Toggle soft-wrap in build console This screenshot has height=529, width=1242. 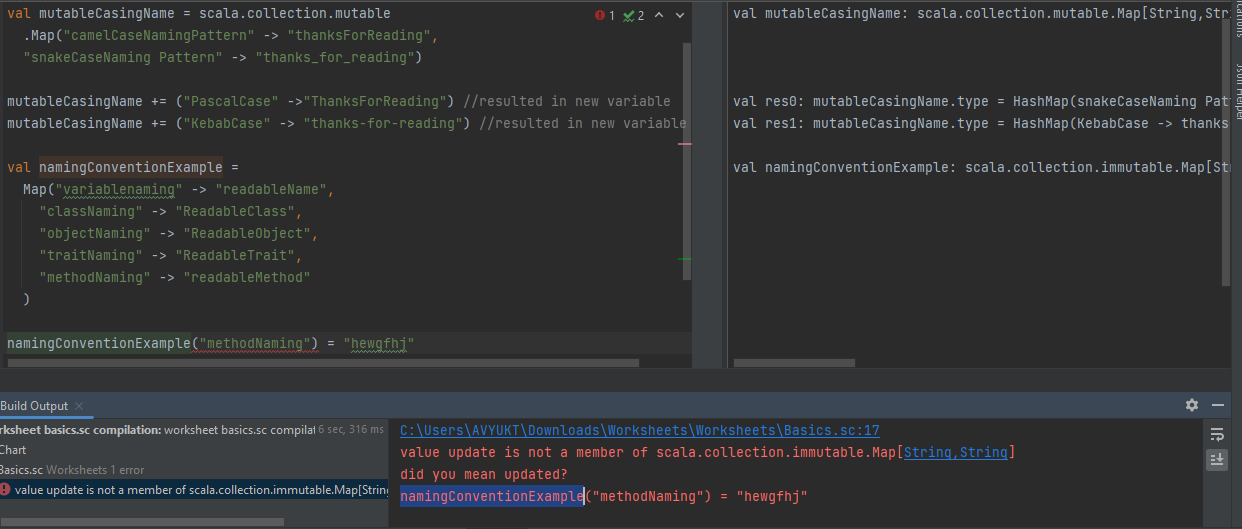1217,434
